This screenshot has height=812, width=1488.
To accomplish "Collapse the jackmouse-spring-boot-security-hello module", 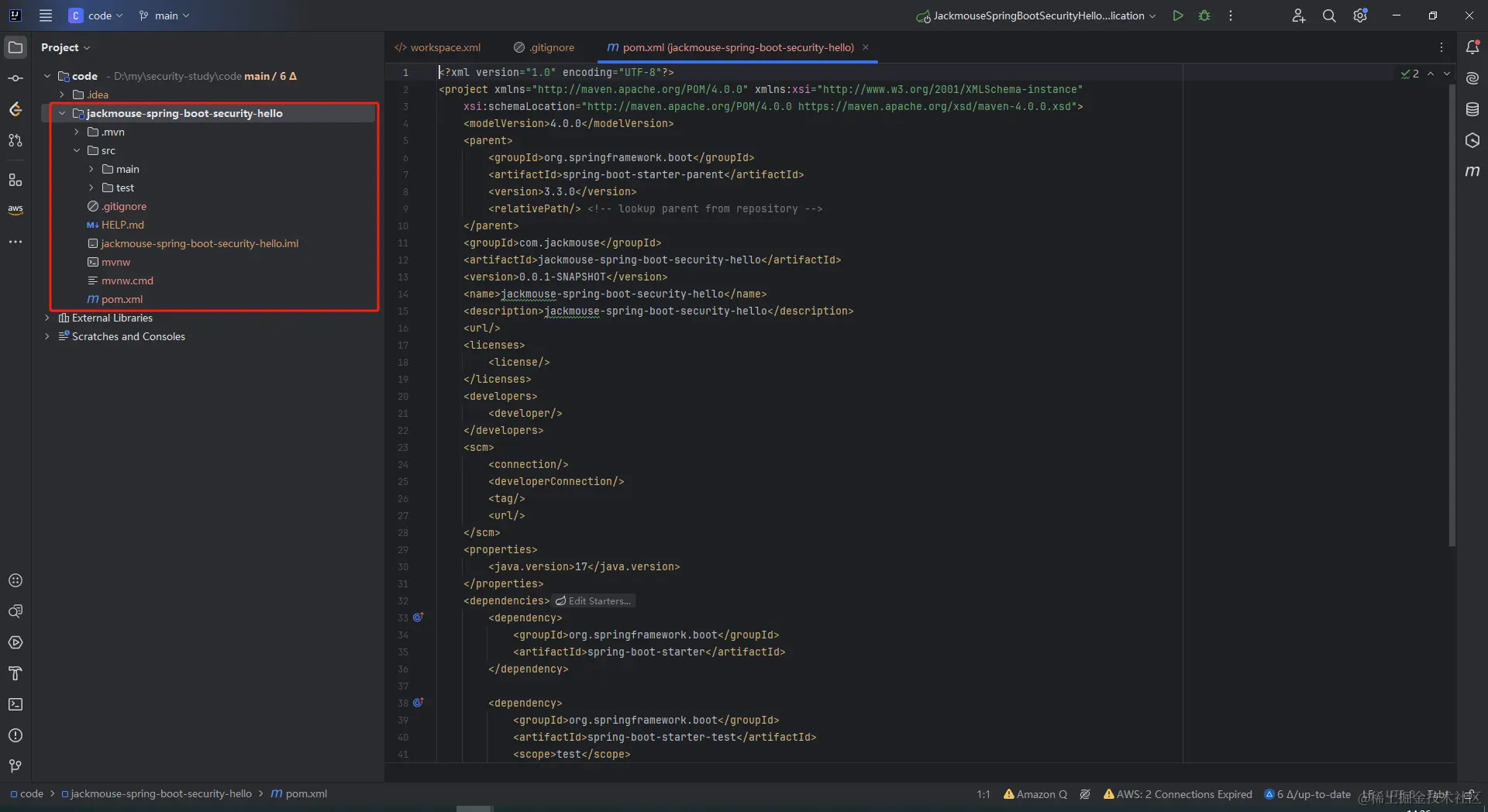I will (x=62, y=113).
